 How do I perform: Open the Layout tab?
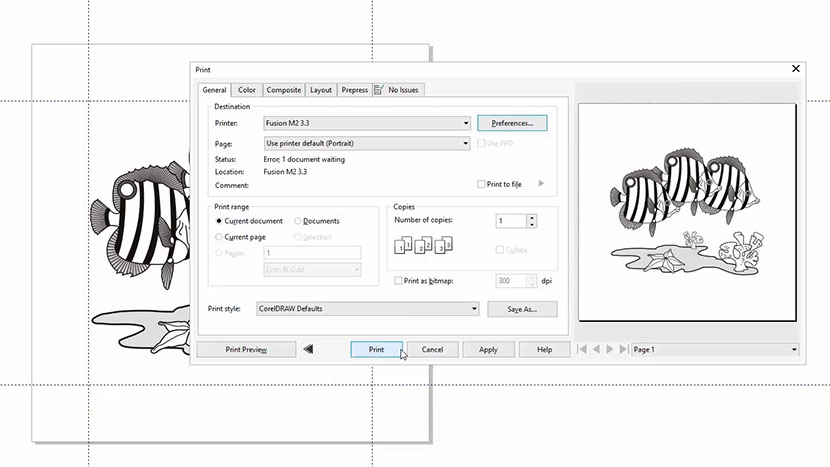coord(320,90)
